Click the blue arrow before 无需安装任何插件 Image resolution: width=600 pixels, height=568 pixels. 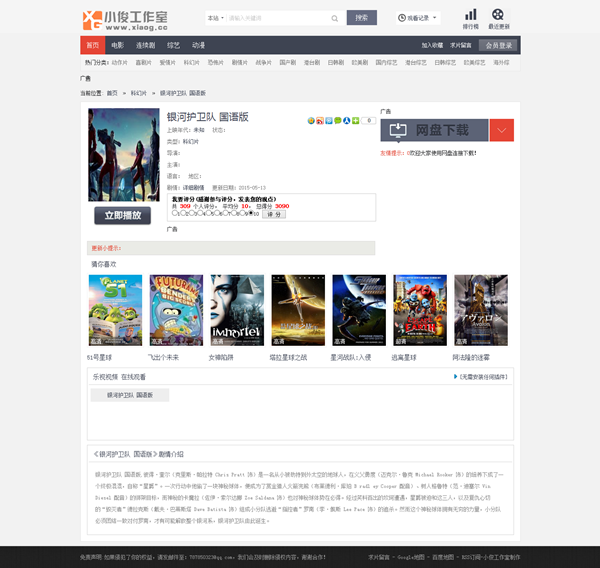tap(455, 377)
